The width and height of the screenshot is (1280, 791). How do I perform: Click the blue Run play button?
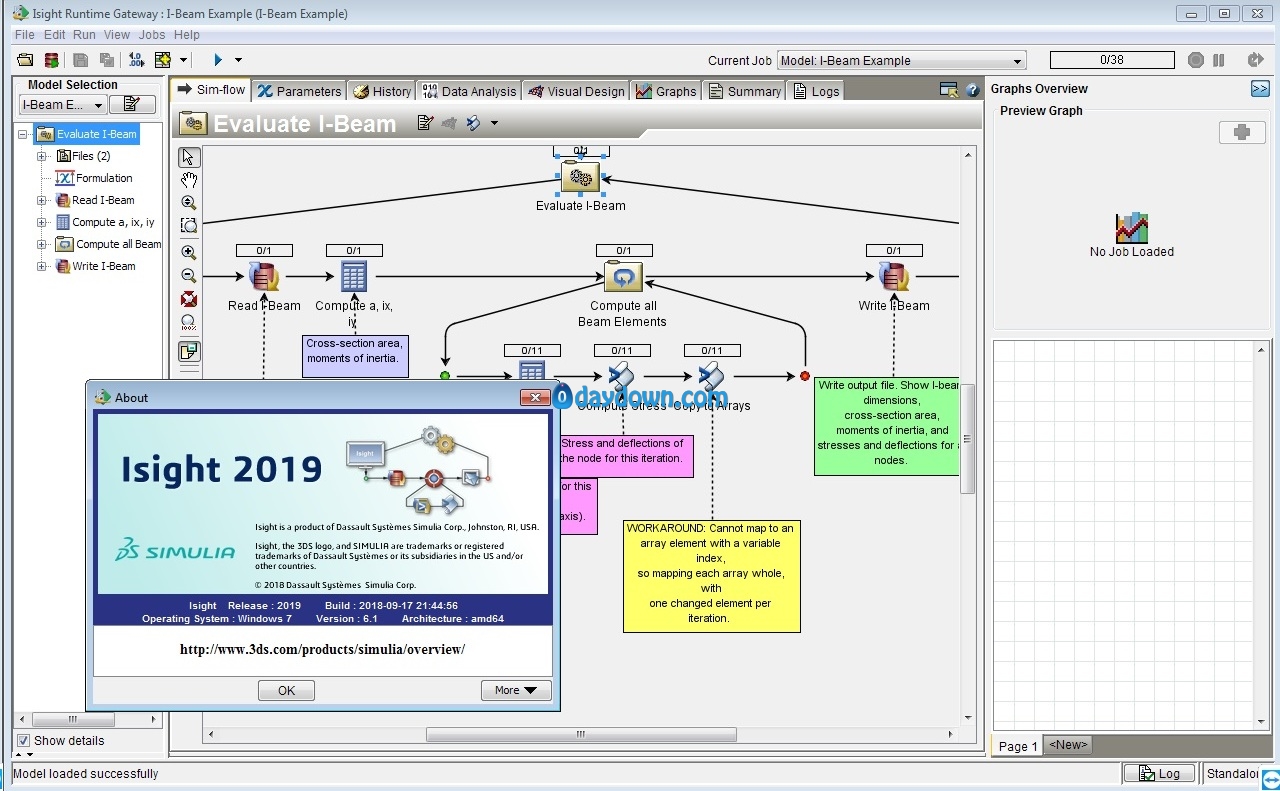pos(218,60)
